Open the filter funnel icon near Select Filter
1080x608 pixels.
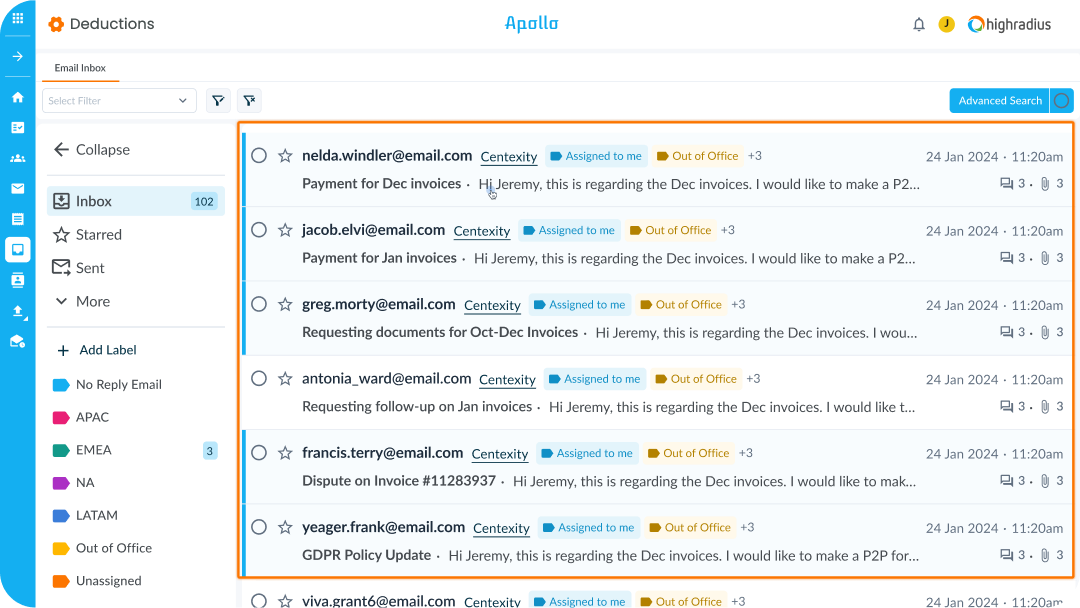click(x=218, y=100)
